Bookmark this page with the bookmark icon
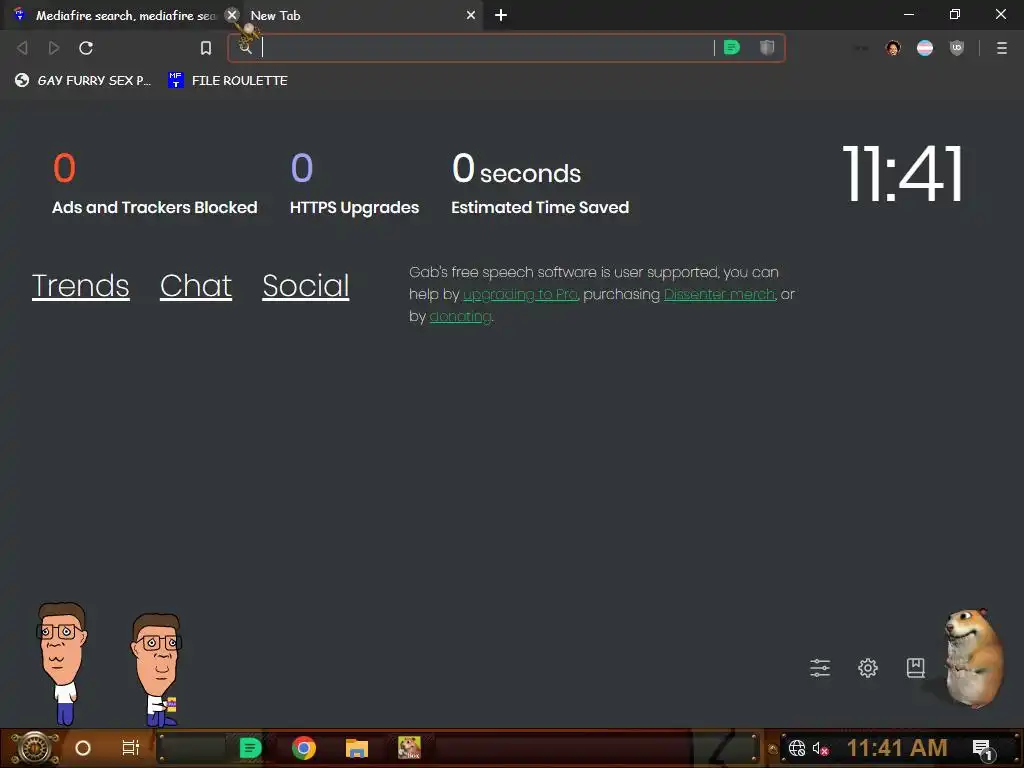Screen dimensions: 1024x768 click(x=206, y=48)
